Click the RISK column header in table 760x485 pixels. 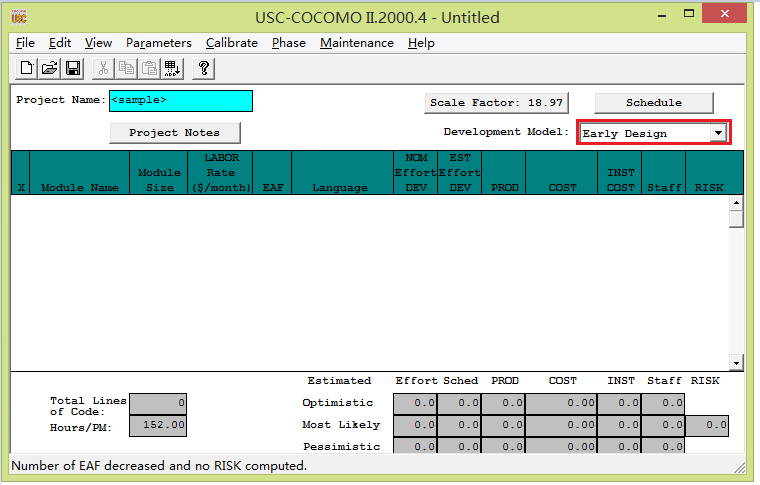coord(714,173)
